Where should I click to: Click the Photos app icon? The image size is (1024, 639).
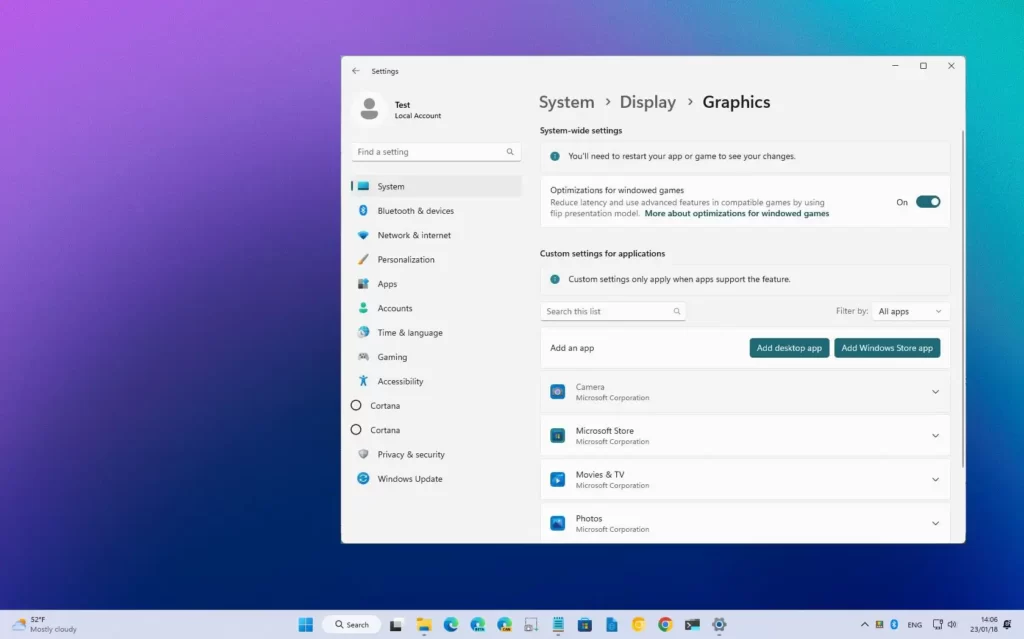pyautogui.click(x=557, y=523)
